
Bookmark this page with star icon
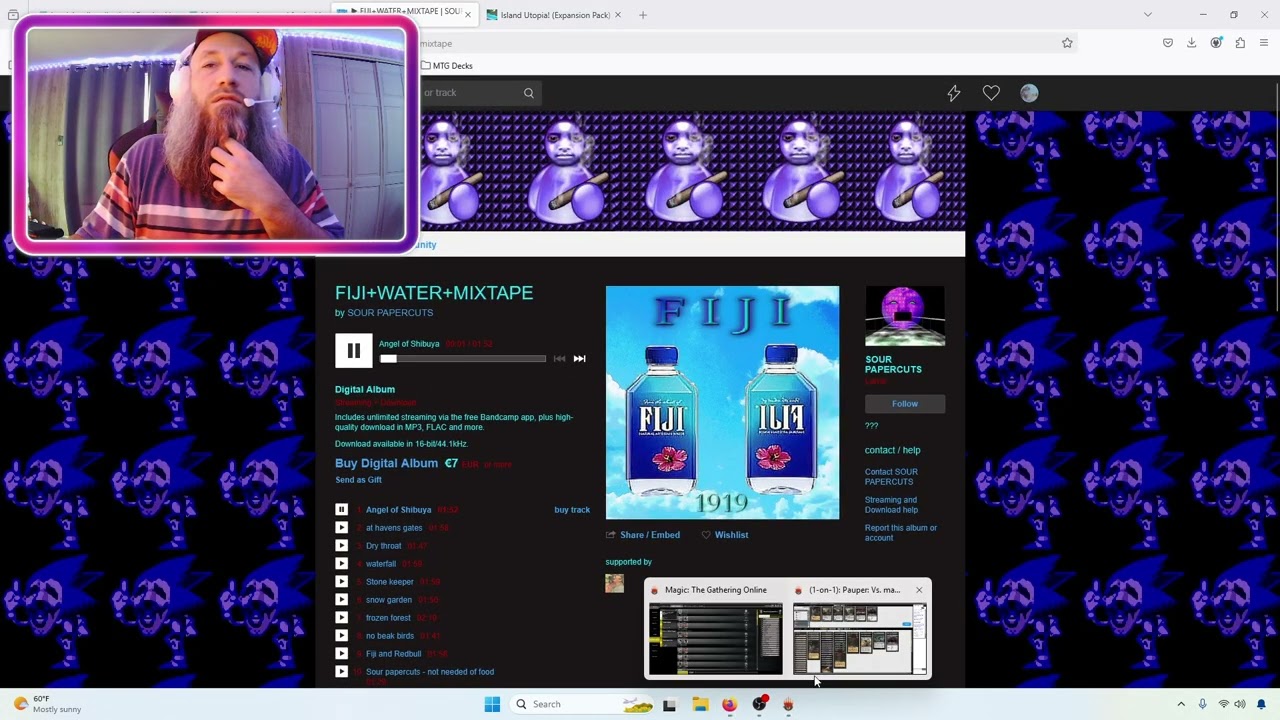[x=1067, y=43]
